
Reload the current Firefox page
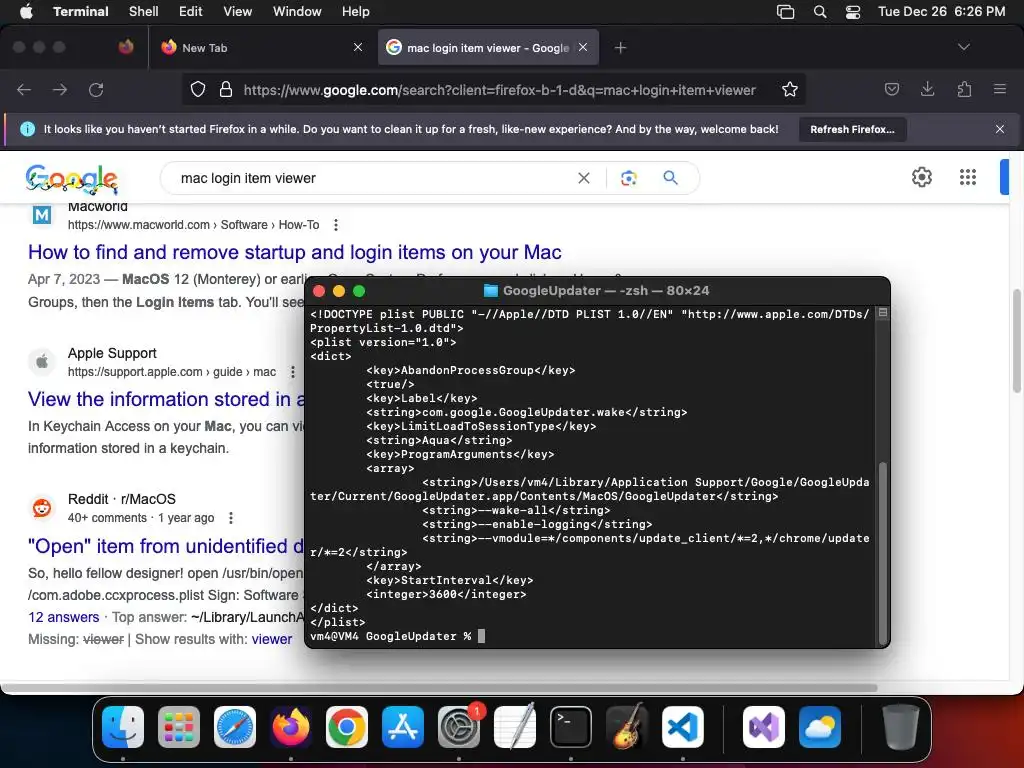pos(96,89)
